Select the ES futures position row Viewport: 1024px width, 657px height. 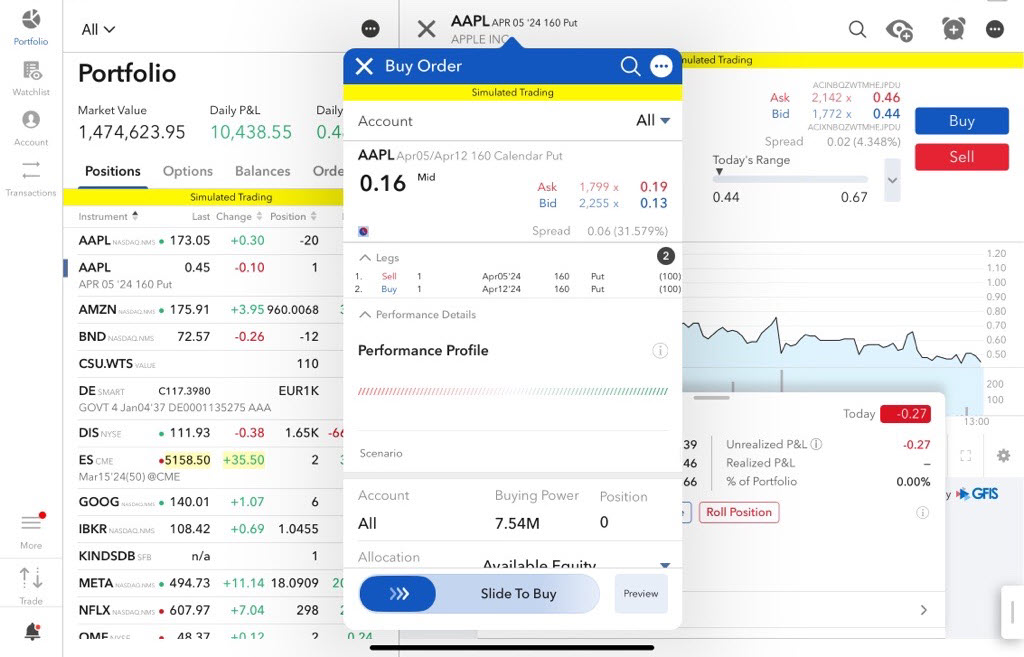click(x=203, y=468)
